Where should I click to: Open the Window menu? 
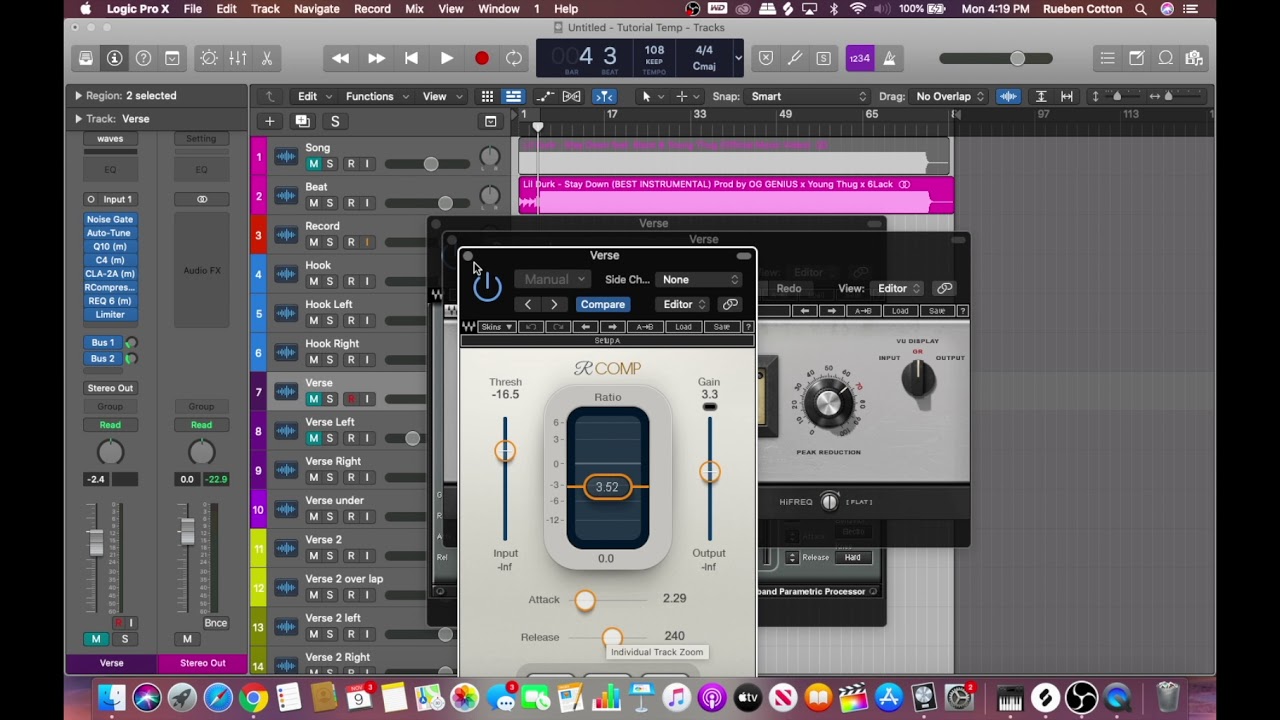point(498,9)
